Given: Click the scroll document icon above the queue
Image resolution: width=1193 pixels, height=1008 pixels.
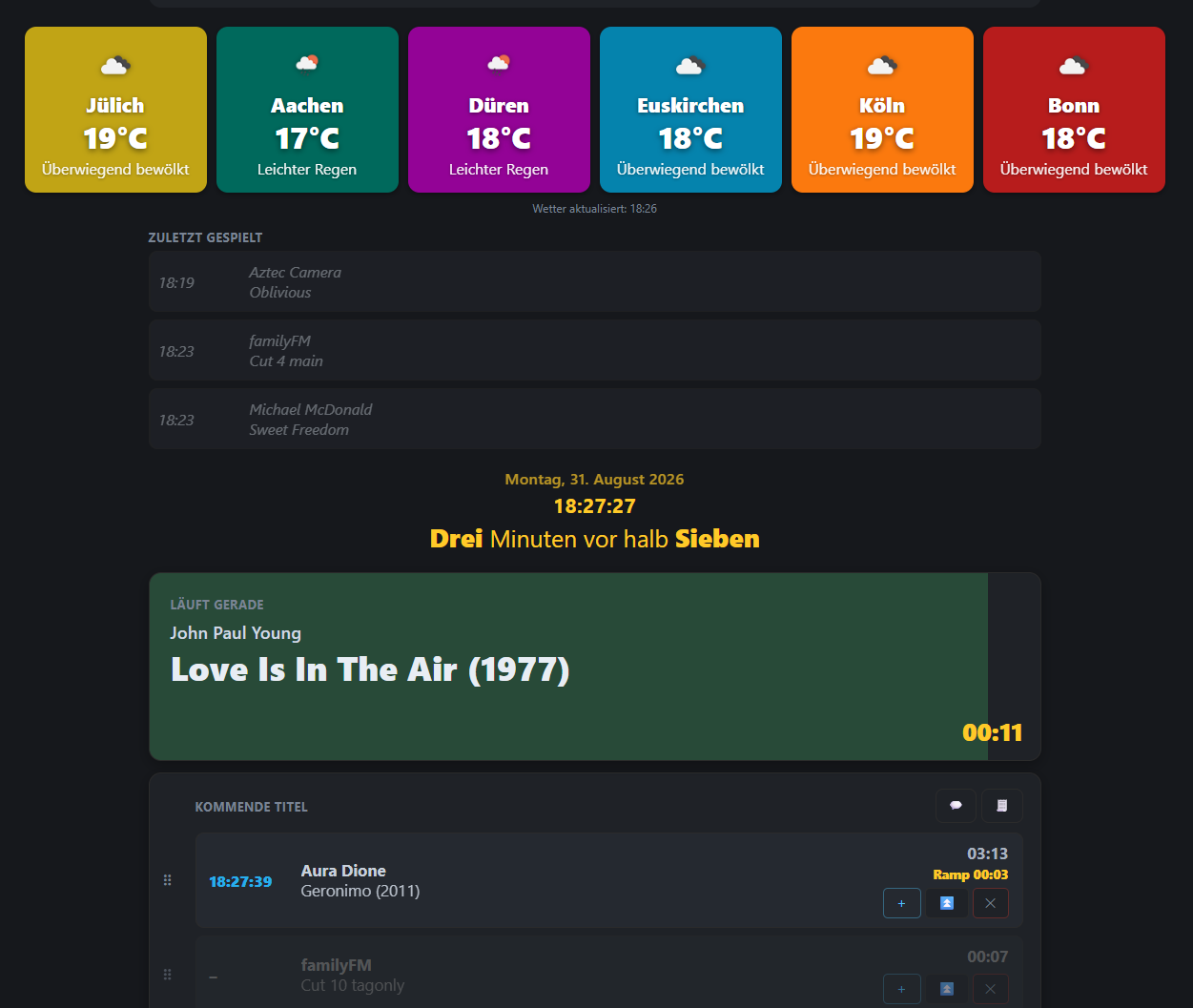Looking at the screenshot, I should tap(1002, 806).
